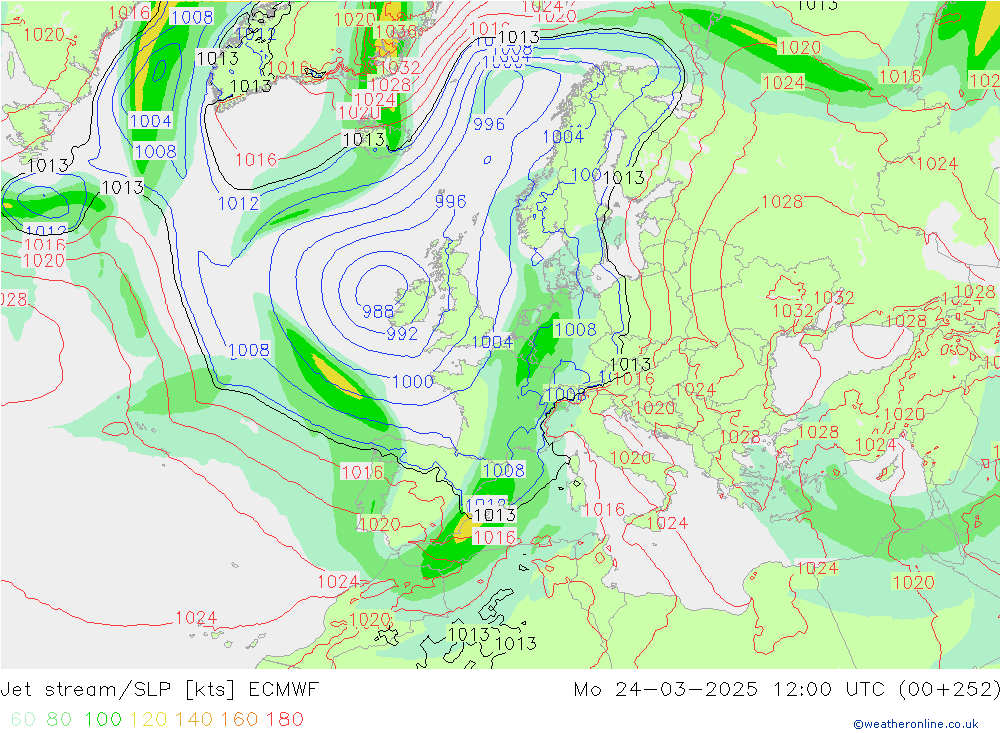Image resolution: width=1000 pixels, height=733 pixels.
Task: Select the 140 kts legend value
Action: [194, 720]
